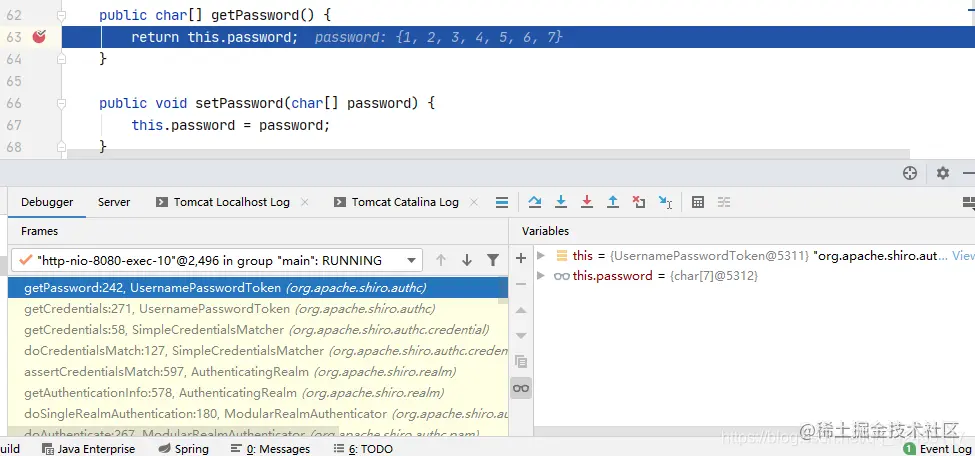Close Tomcat Localhost Log tab
The image size is (975, 456).
pyautogui.click(x=305, y=202)
